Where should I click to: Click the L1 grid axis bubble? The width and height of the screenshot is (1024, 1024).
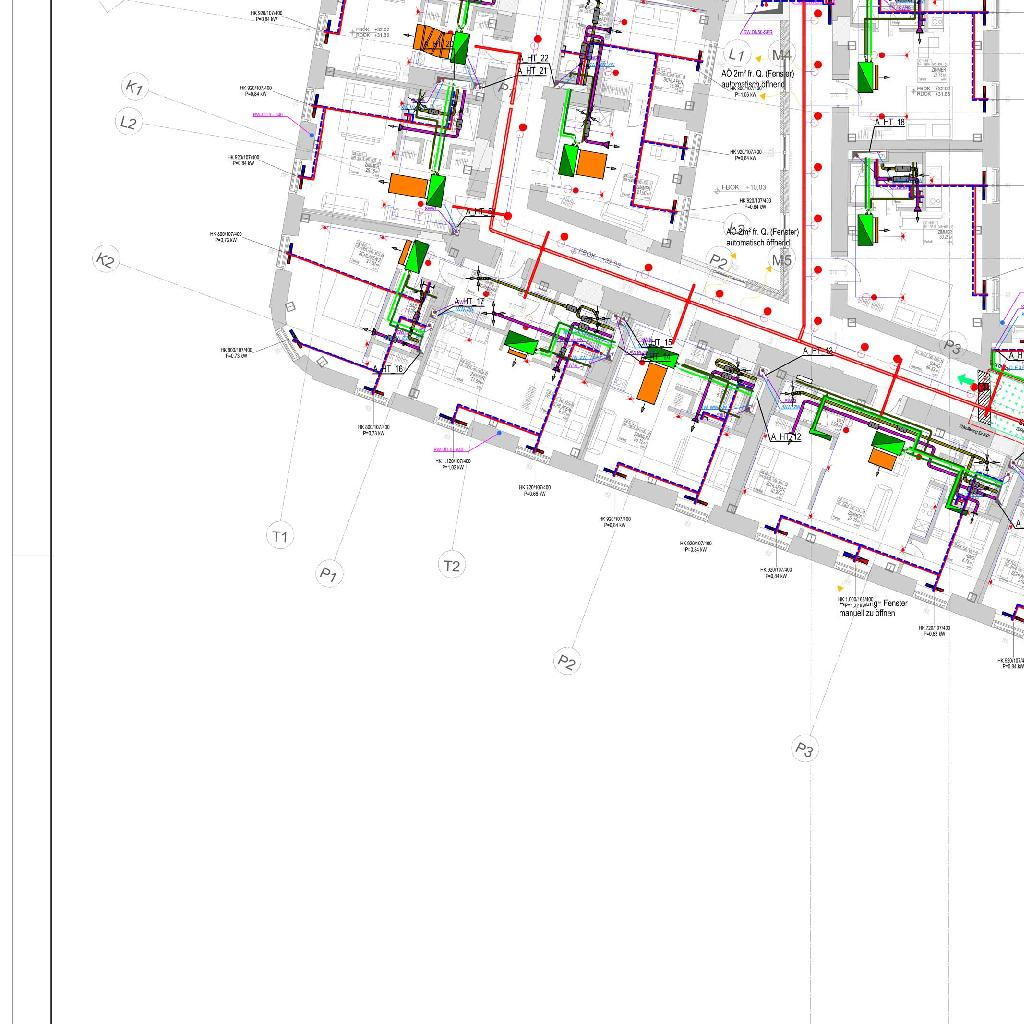[x=737, y=54]
